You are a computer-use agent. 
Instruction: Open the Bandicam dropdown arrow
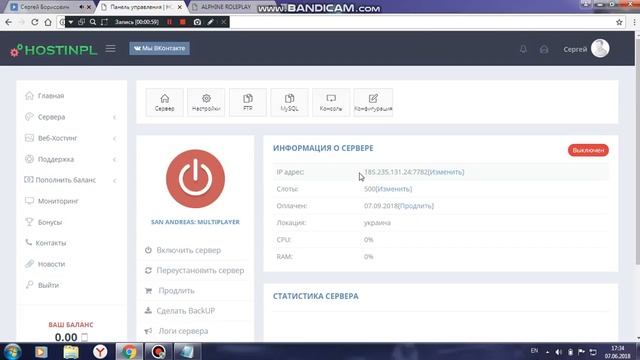71,22
